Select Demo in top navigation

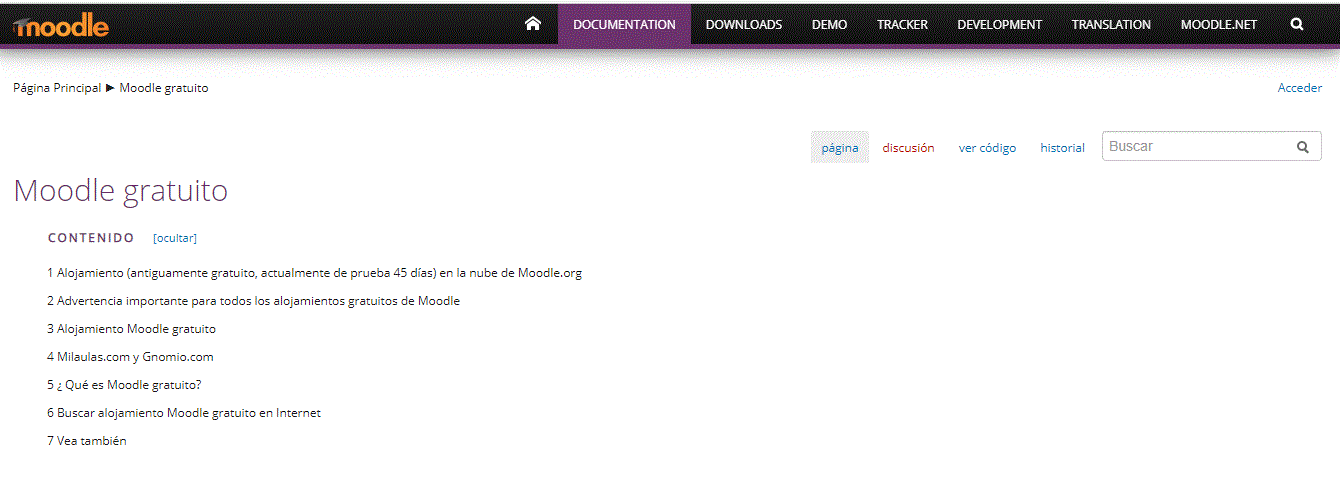tap(829, 25)
